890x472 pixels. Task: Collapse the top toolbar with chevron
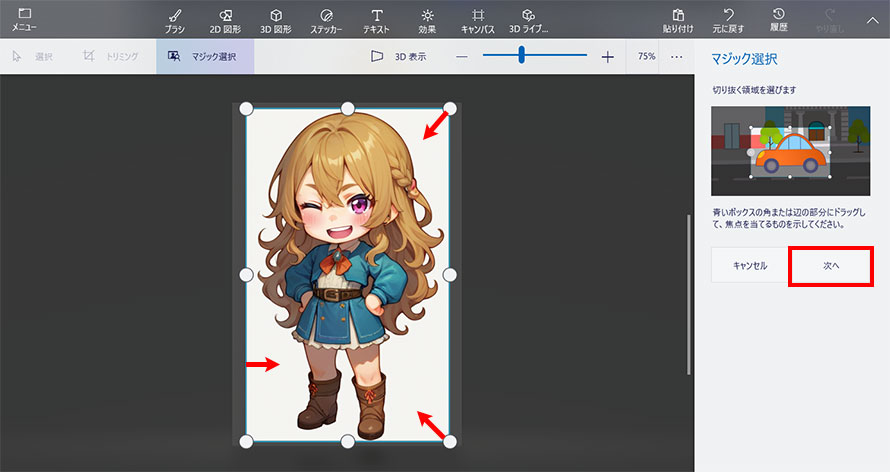pyautogui.click(x=872, y=20)
